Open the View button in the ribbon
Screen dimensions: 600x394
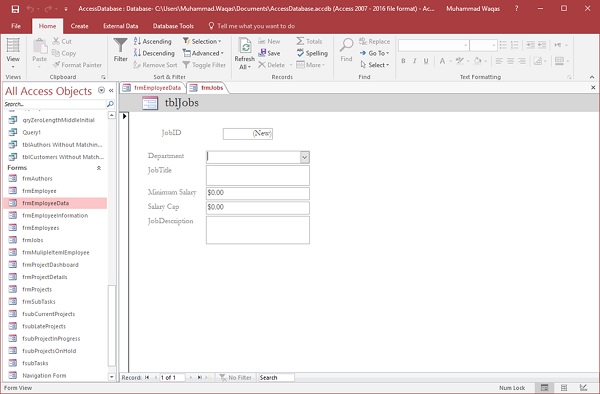pyautogui.click(x=13, y=53)
